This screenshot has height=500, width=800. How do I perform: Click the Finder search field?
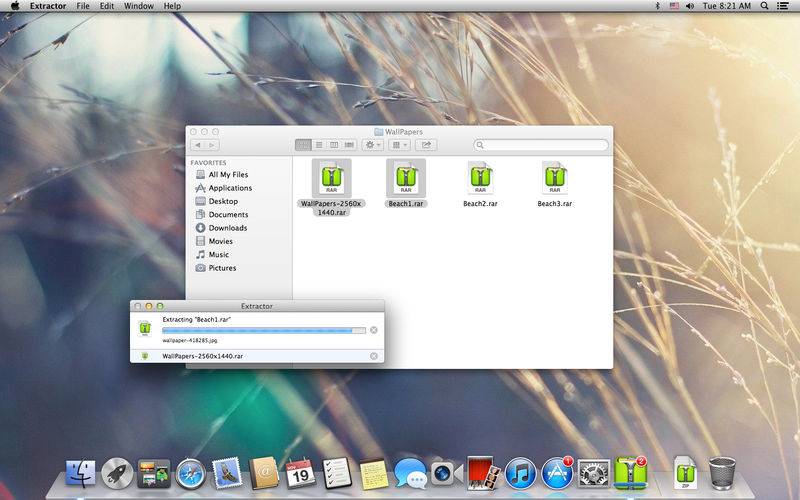tap(541, 145)
